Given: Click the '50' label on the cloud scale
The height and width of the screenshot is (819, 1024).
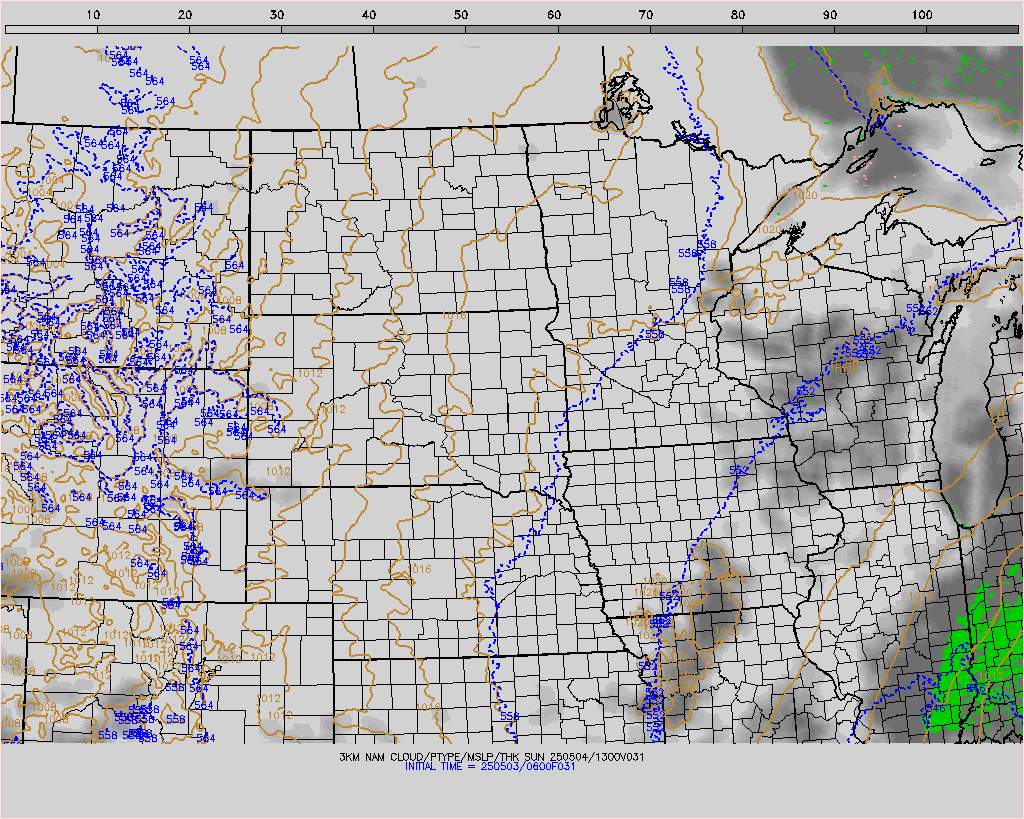Looking at the screenshot, I should tap(462, 15).
